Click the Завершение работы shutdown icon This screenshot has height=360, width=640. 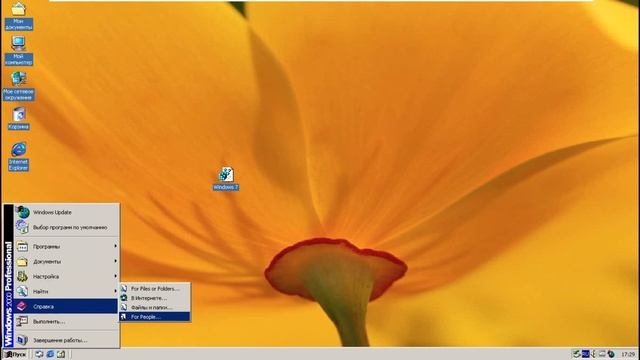tap(22, 340)
